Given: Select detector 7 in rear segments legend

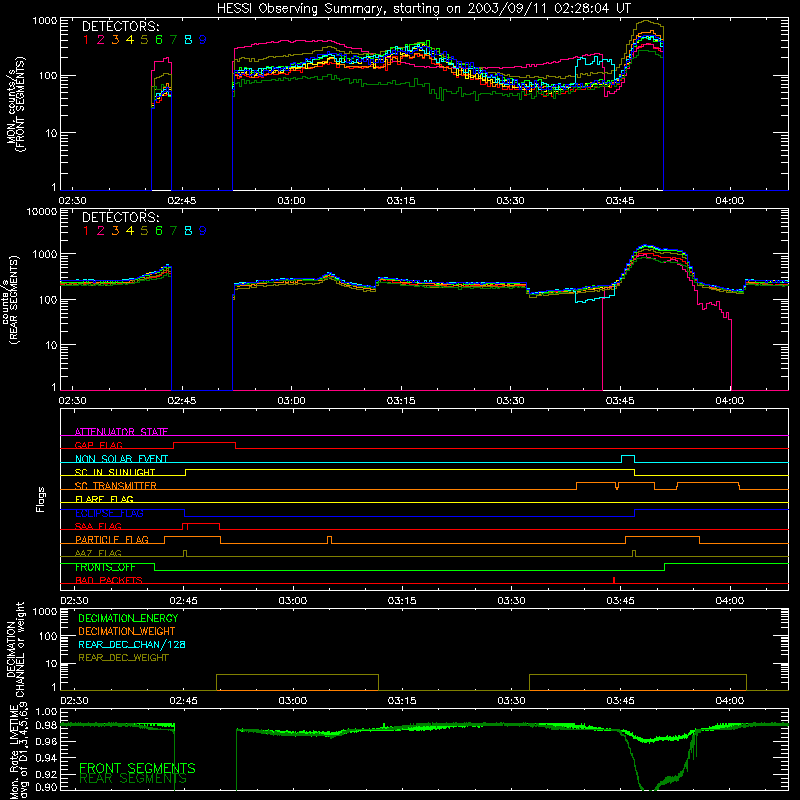Looking at the screenshot, I should tap(173, 231).
